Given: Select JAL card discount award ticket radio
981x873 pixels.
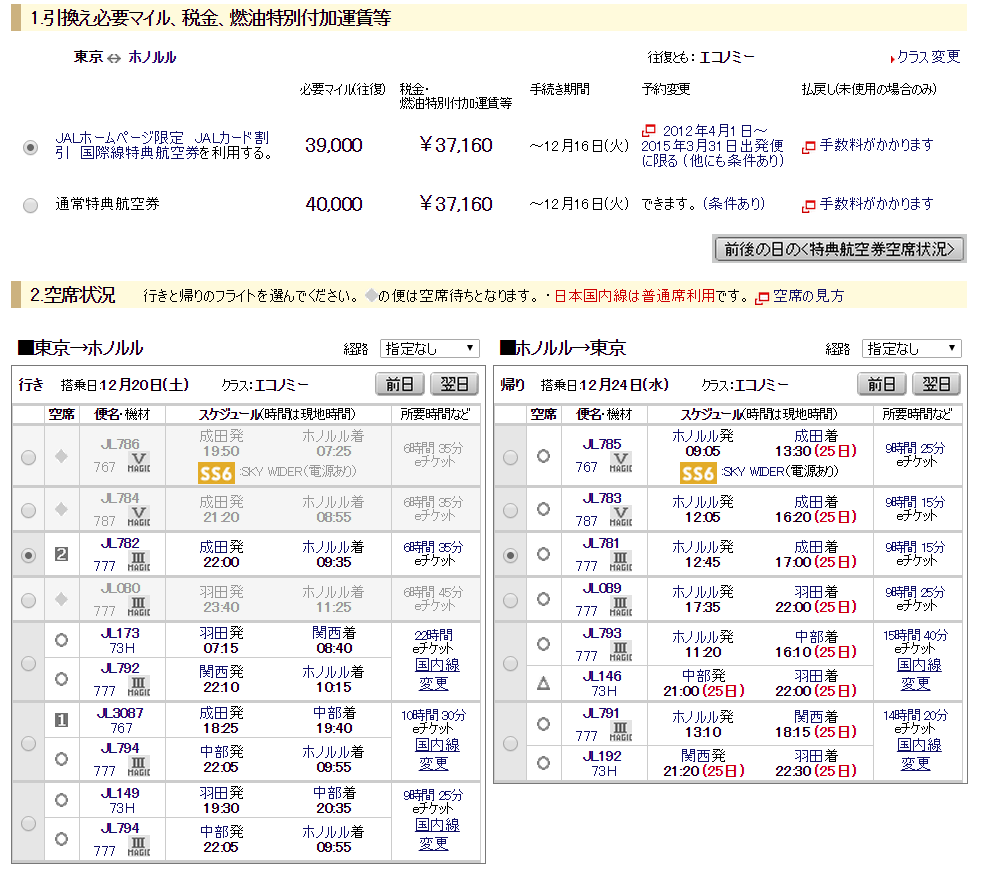Looking at the screenshot, I should pyautogui.click(x=30, y=148).
